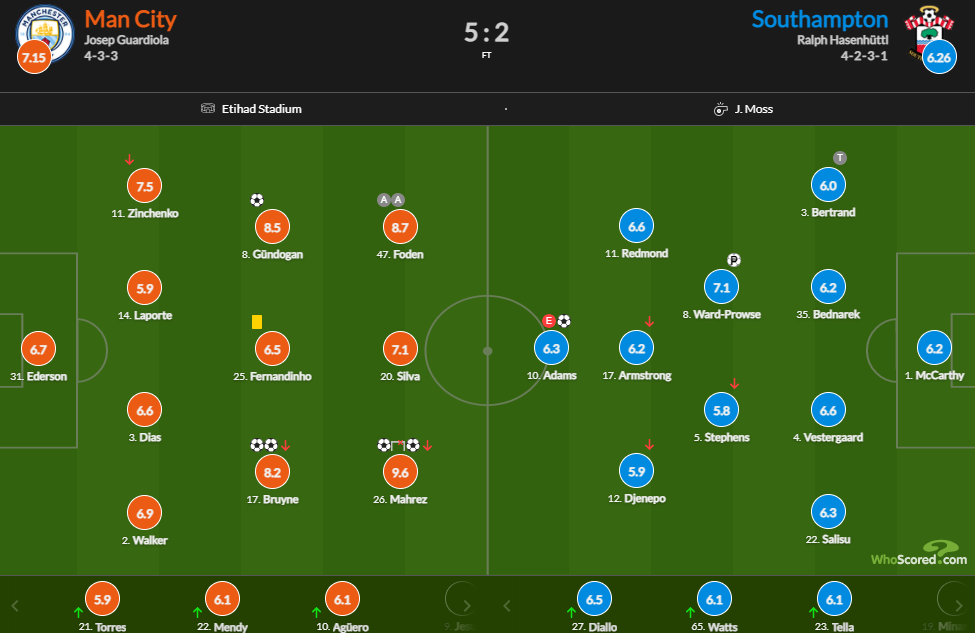Click the red E icon above Adams

click(548, 321)
